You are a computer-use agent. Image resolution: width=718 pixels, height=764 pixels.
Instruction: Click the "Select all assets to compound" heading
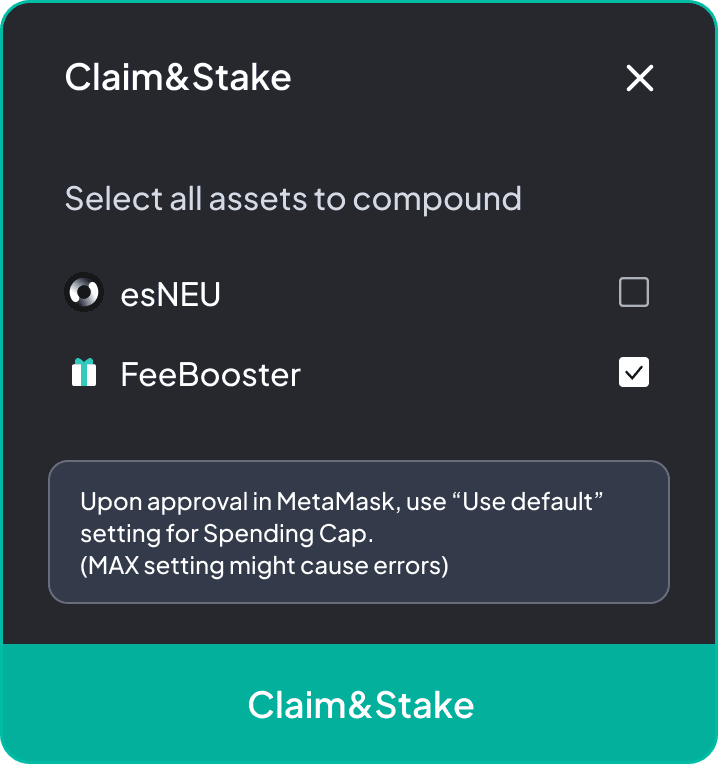[x=293, y=199]
